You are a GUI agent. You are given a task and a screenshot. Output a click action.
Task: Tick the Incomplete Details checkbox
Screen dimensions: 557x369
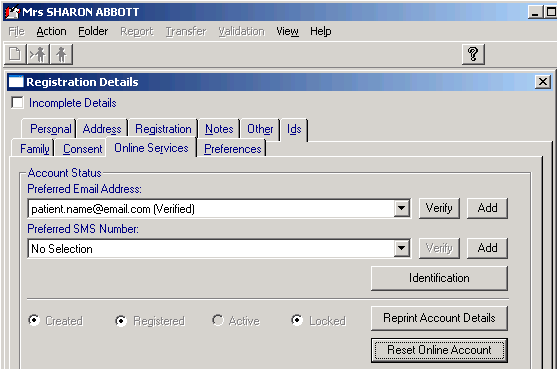pos(17,103)
